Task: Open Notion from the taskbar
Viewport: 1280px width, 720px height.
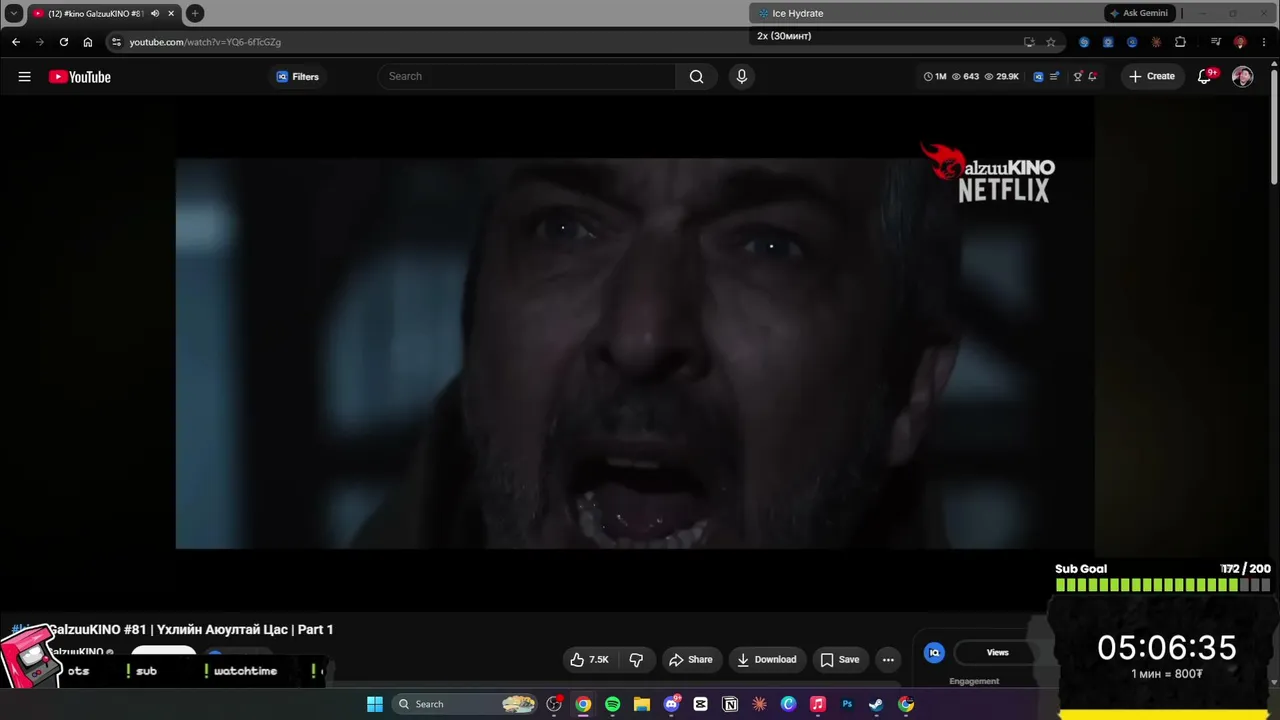Action: pyautogui.click(x=730, y=704)
